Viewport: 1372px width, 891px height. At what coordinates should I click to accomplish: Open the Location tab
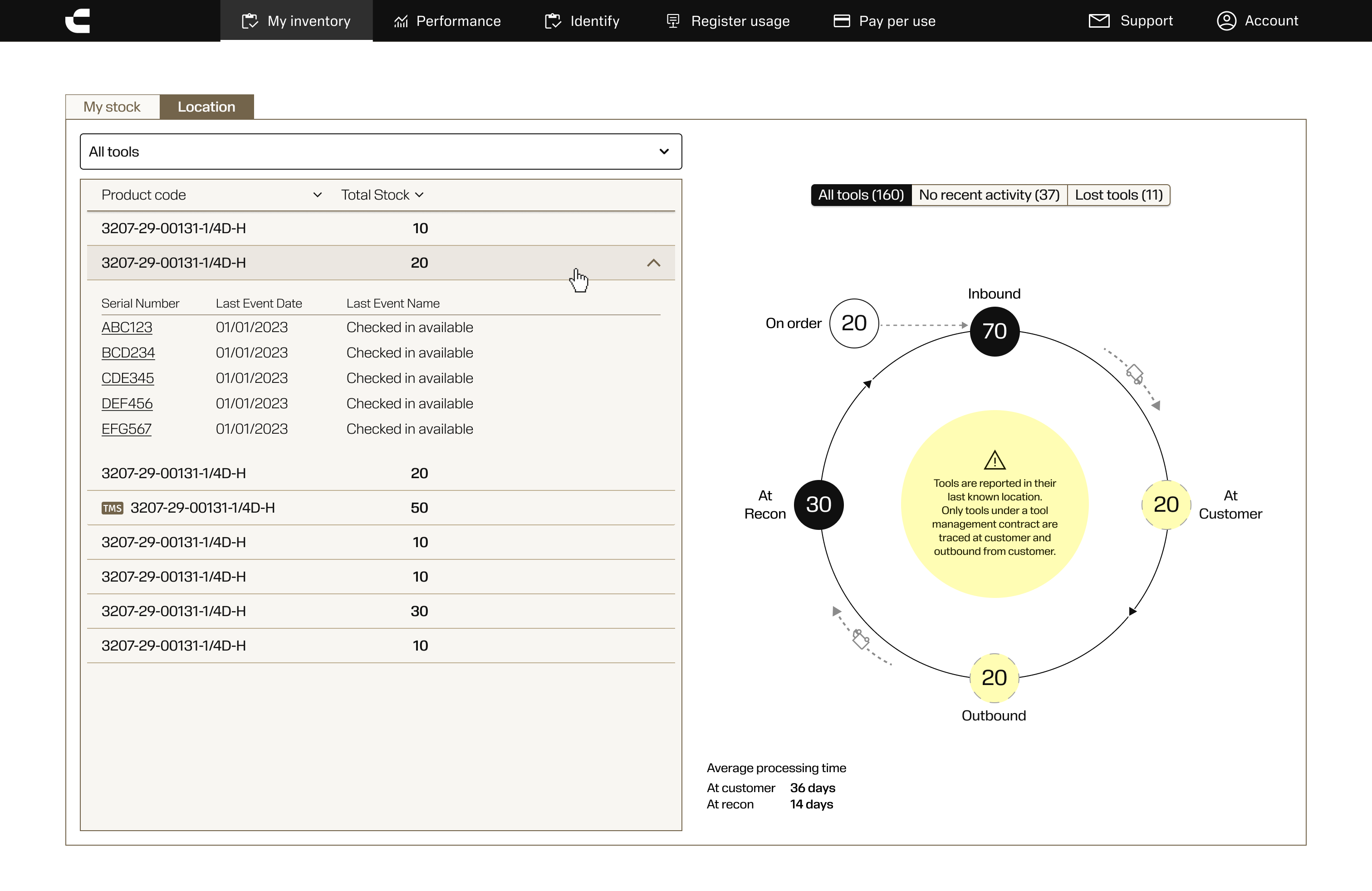[x=206, y=107]
